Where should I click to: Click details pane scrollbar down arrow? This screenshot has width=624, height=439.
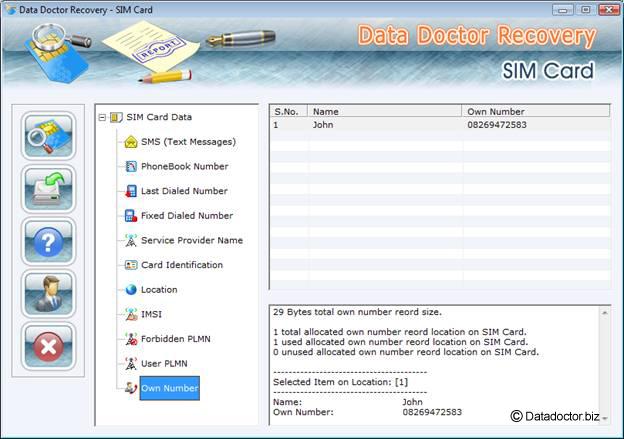point(604,418)
